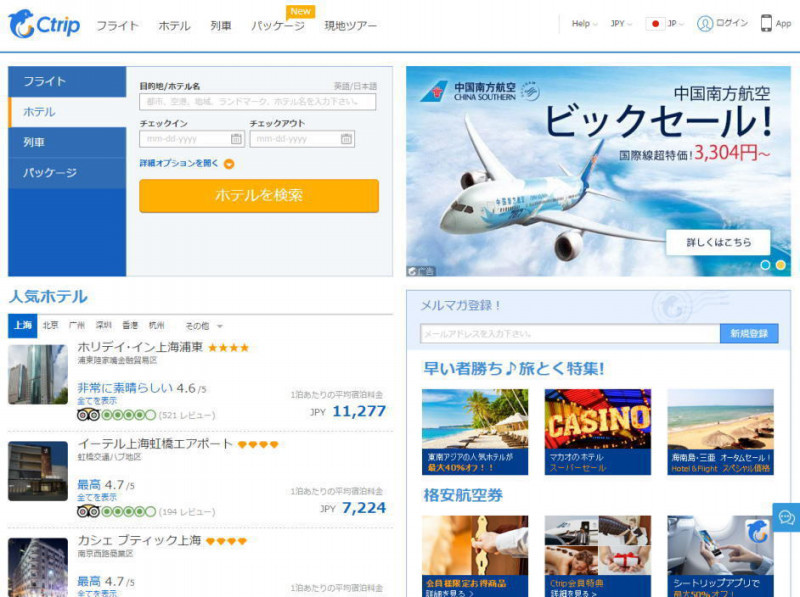Click the mobile App phone icon
The height and width of the screenshot is (597, 800).
point(766,23)
